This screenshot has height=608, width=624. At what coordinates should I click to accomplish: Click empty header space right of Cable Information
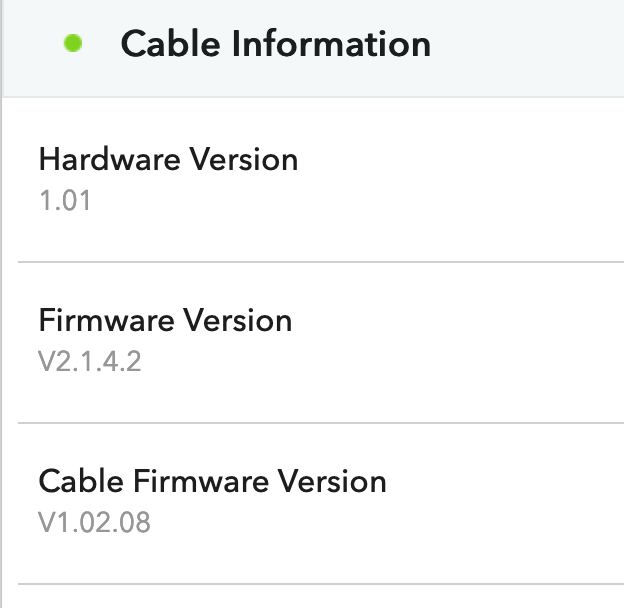click(x=530, y=44)
